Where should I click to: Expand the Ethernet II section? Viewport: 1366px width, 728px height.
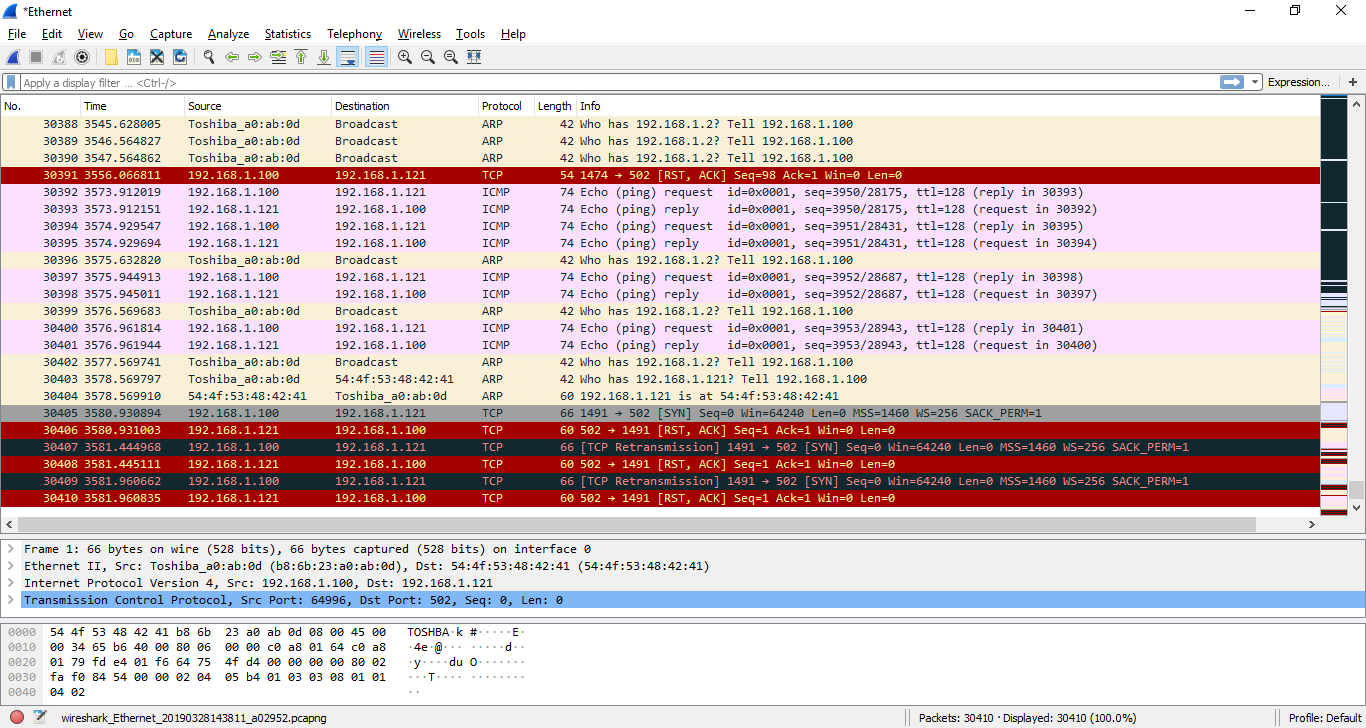pyautogui.click(x=10, y=566)
